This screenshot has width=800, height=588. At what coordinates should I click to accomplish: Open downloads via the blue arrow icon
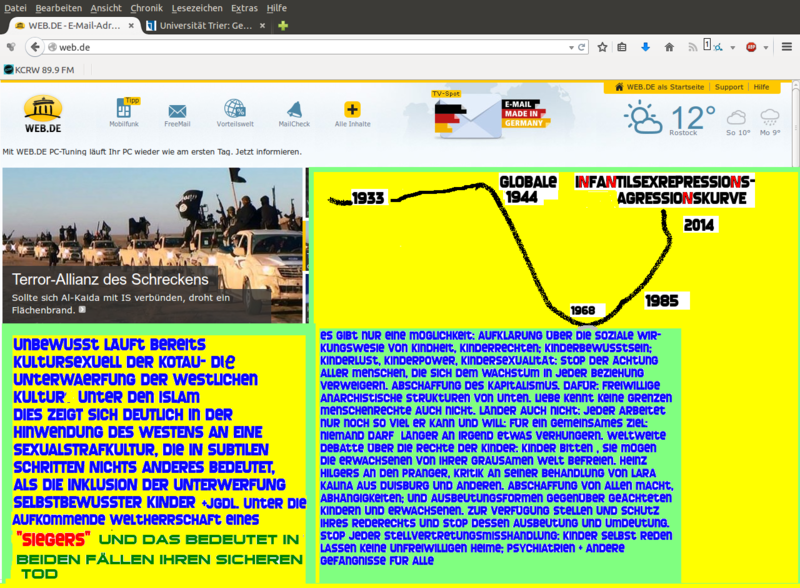pyautogui.click(x=645, y=46)
